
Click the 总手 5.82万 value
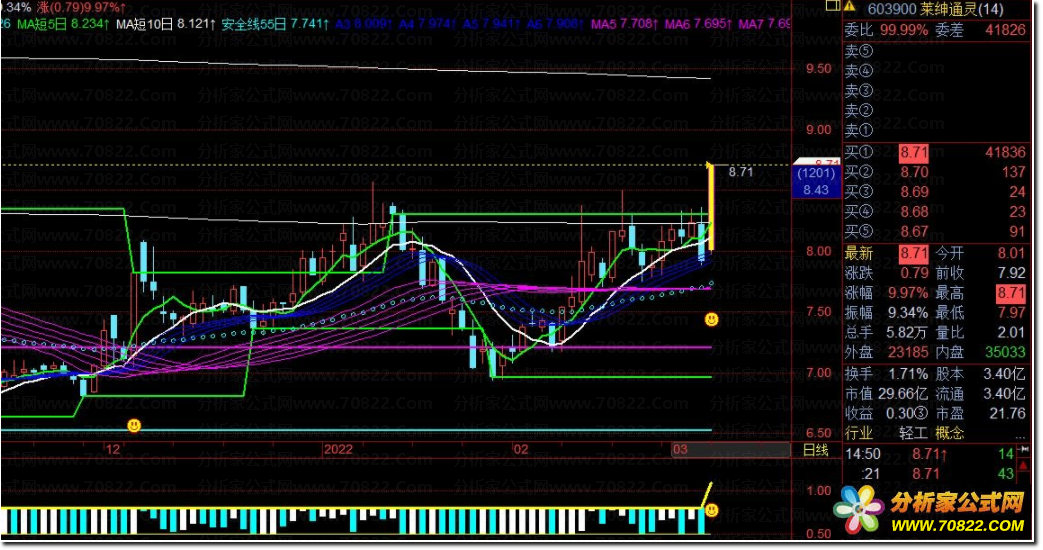click(x=906, y=333)
